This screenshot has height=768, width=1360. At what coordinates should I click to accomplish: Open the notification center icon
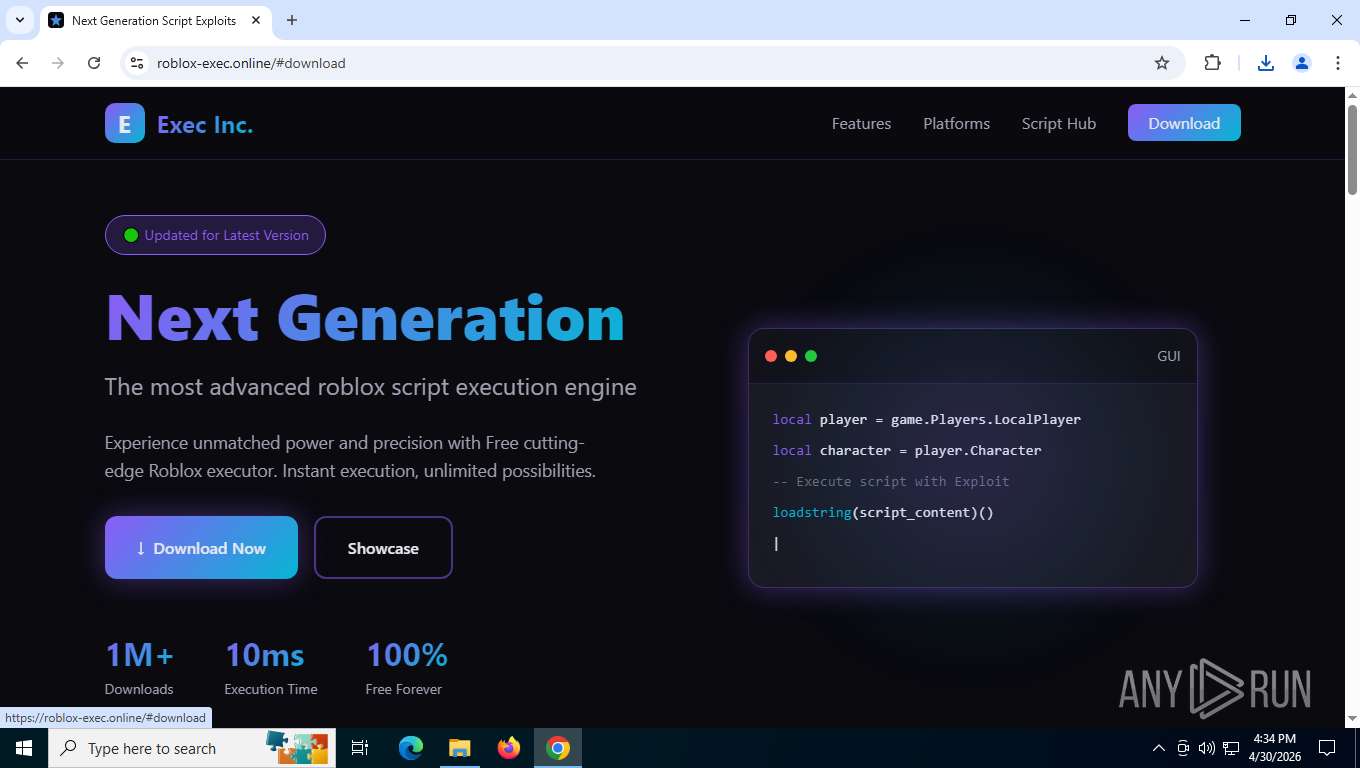(x=1327, y=748)
